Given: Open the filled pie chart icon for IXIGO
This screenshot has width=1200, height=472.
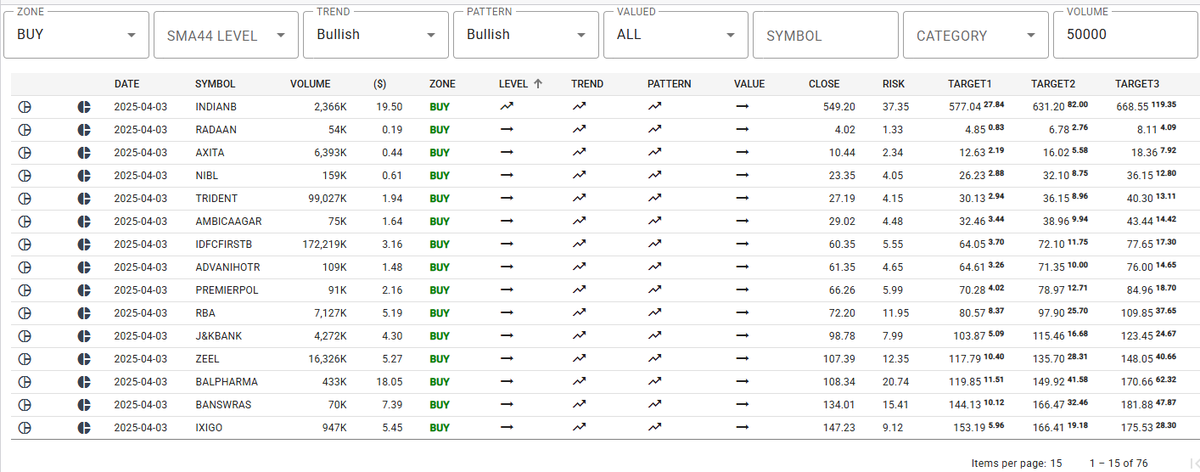Looking at the screenshot, I should click(x=84, y=427).
